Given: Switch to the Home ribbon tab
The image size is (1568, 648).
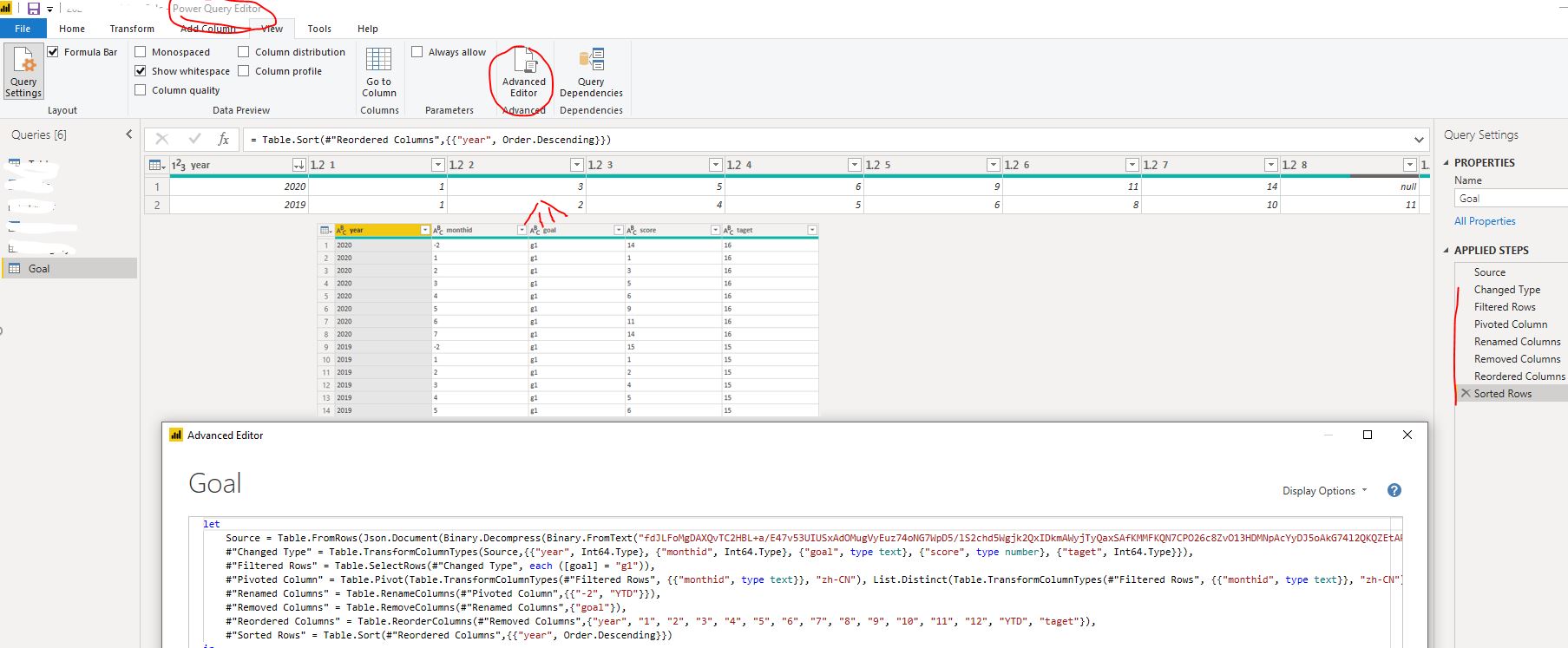Looking at the screenshot, I should (72, 29).
